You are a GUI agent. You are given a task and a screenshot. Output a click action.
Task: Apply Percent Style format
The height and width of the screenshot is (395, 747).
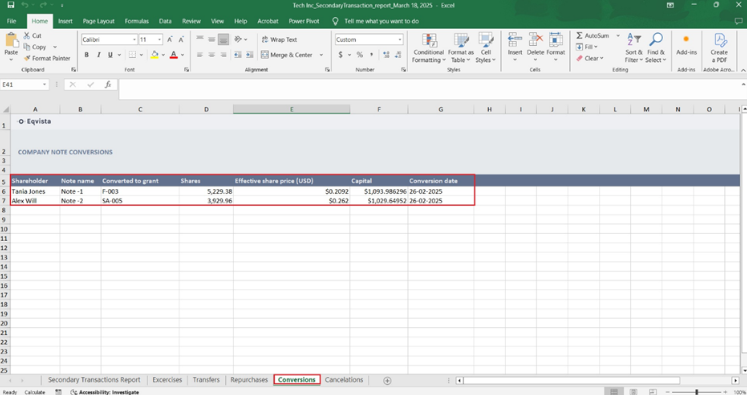click(x=360, y=55)
